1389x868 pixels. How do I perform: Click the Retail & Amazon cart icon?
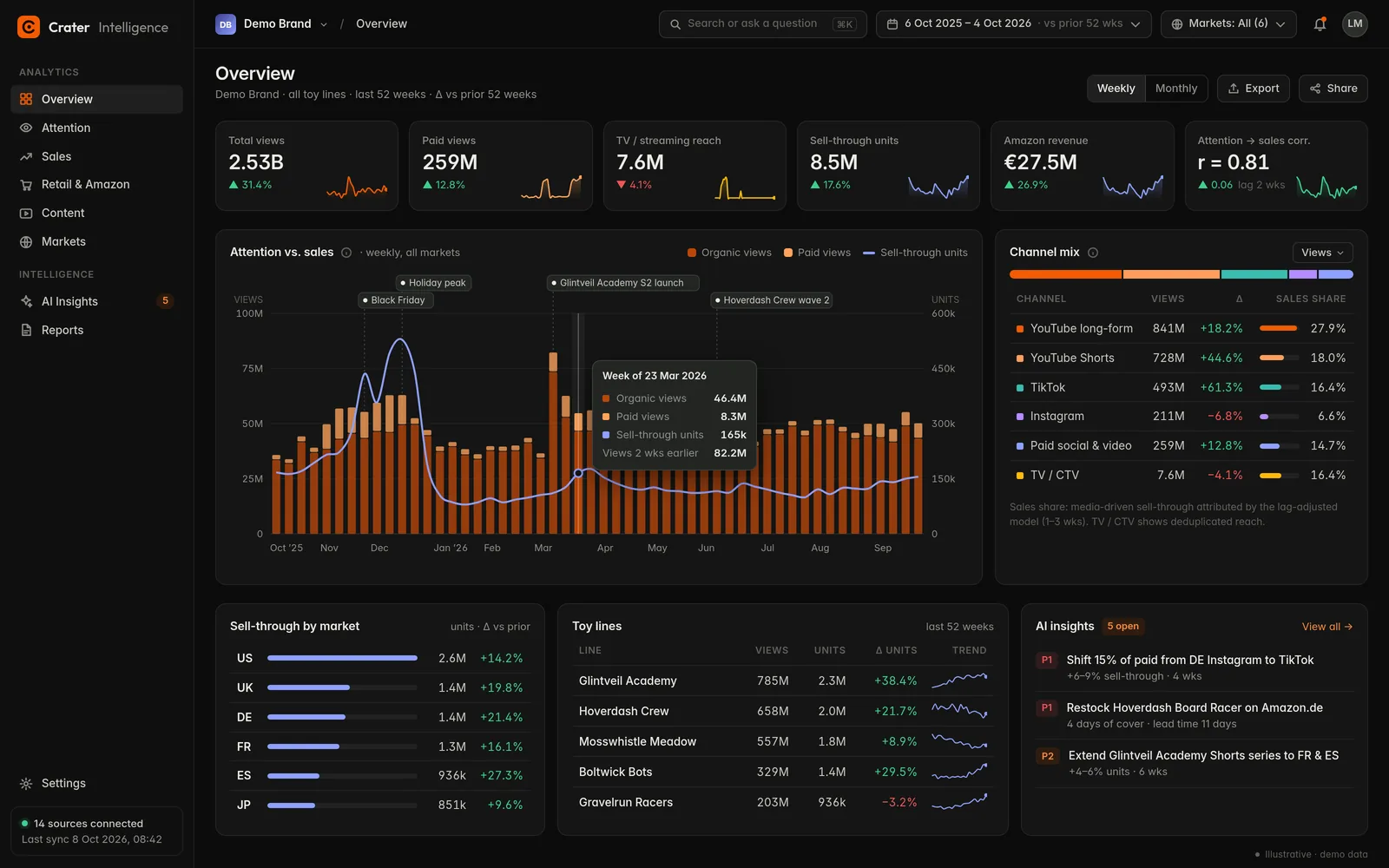pos(26,184)
